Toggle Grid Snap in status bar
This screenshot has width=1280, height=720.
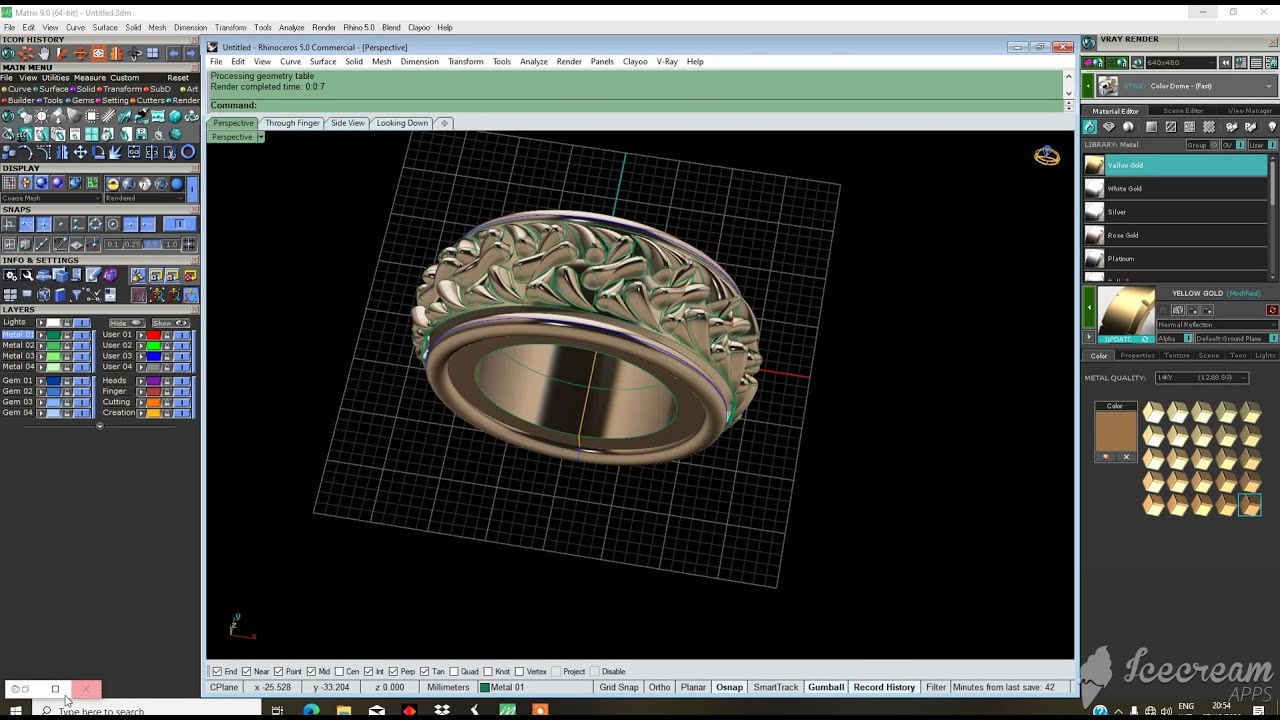[619, 687]
